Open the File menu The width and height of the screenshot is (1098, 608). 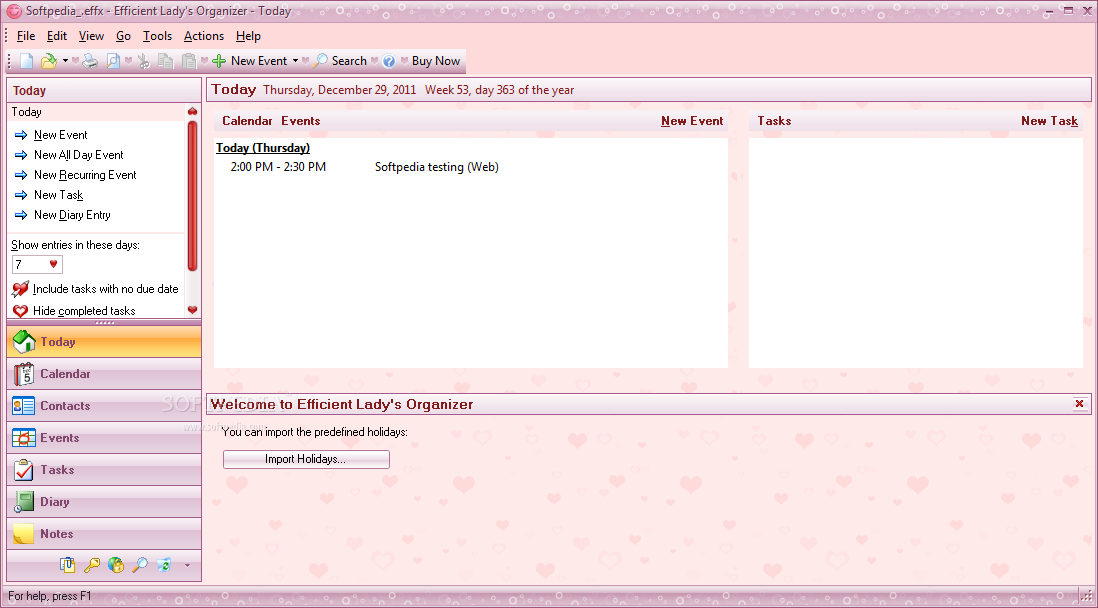(26, 36)
